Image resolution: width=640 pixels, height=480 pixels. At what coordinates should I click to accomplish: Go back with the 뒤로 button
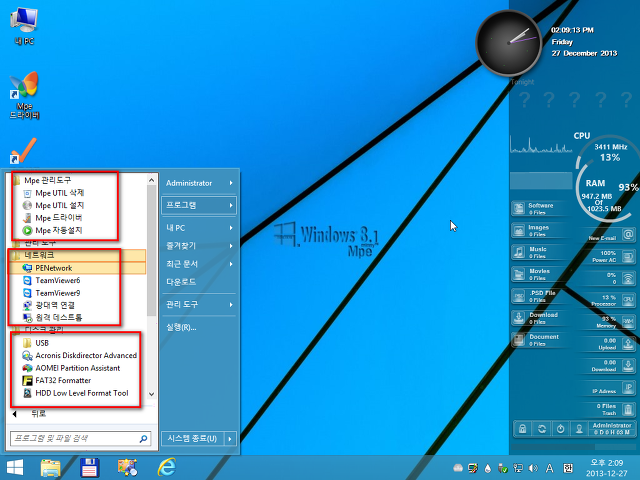tap(29, 414)
